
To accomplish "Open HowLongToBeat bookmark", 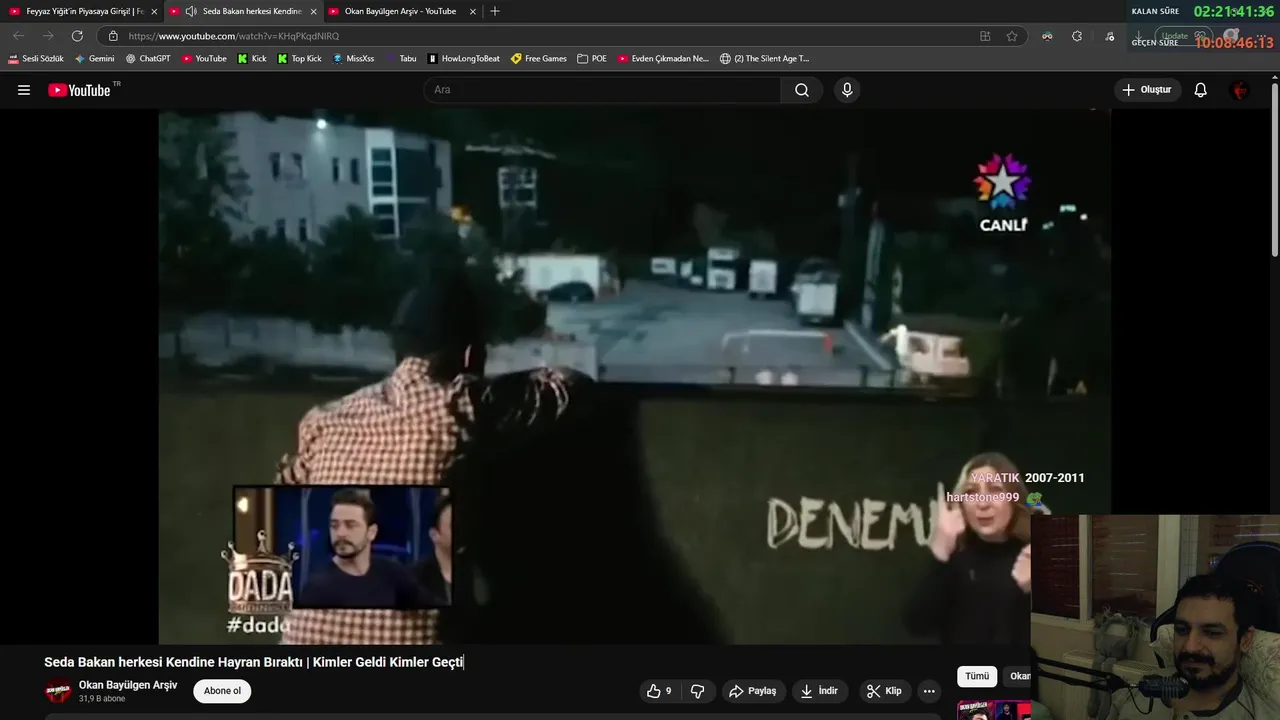I will coord(464,58).
